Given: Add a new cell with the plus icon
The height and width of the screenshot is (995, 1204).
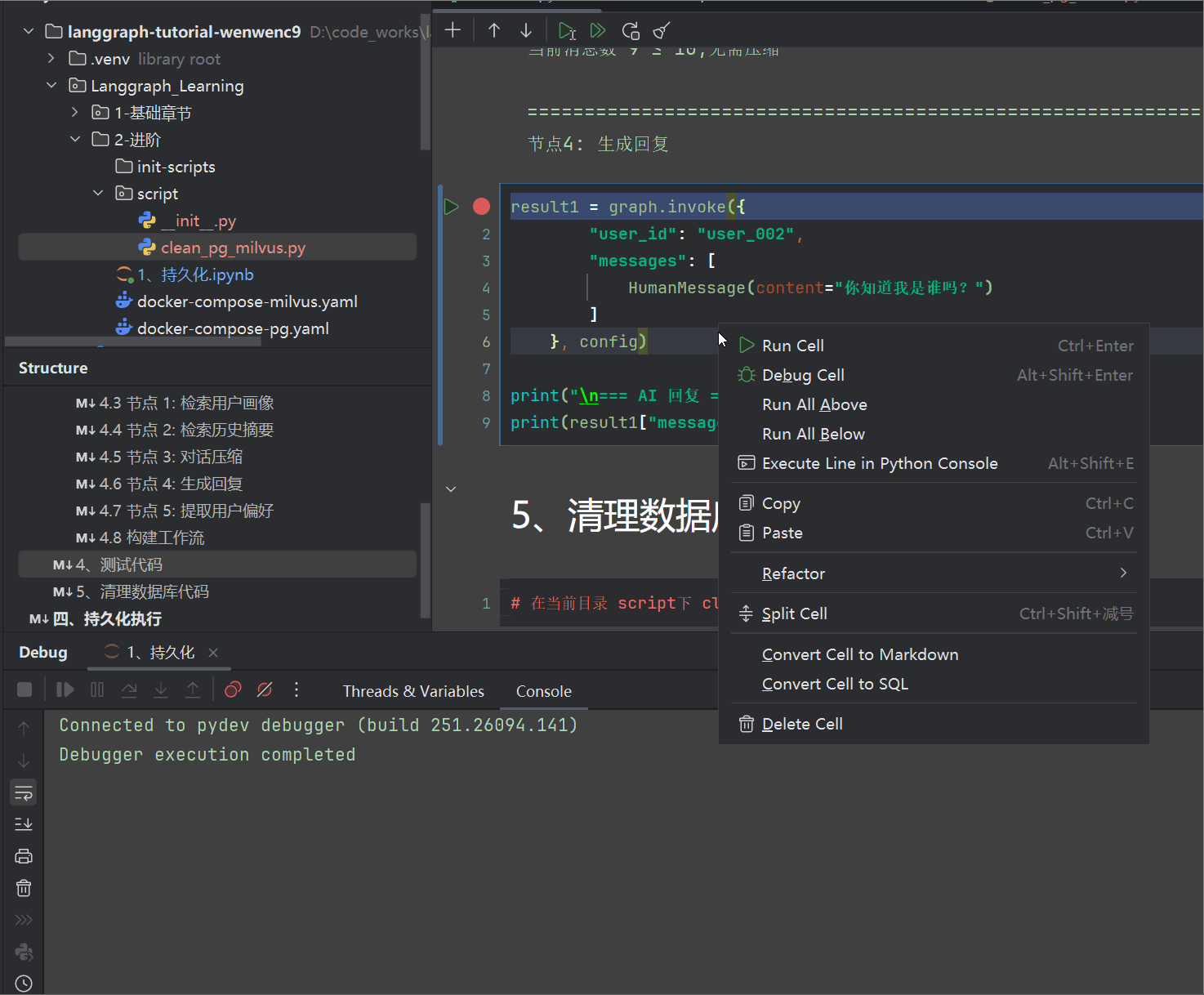Looking at the screenshot, I should [x=453, y=30].
